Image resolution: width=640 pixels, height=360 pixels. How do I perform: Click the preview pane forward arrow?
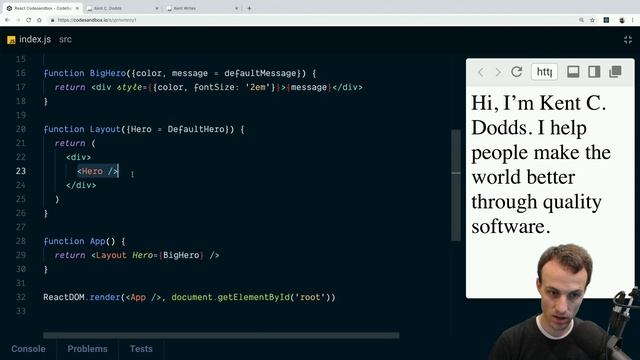(x=498, y=72)
